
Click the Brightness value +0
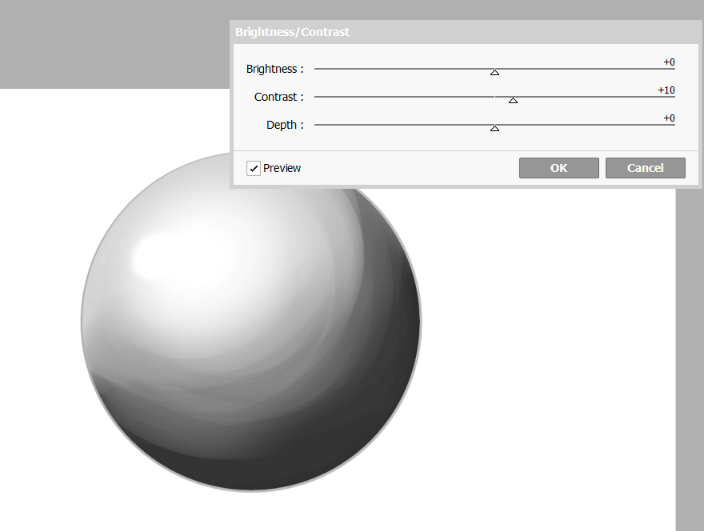pyautogui.click(x=669, y=62)
